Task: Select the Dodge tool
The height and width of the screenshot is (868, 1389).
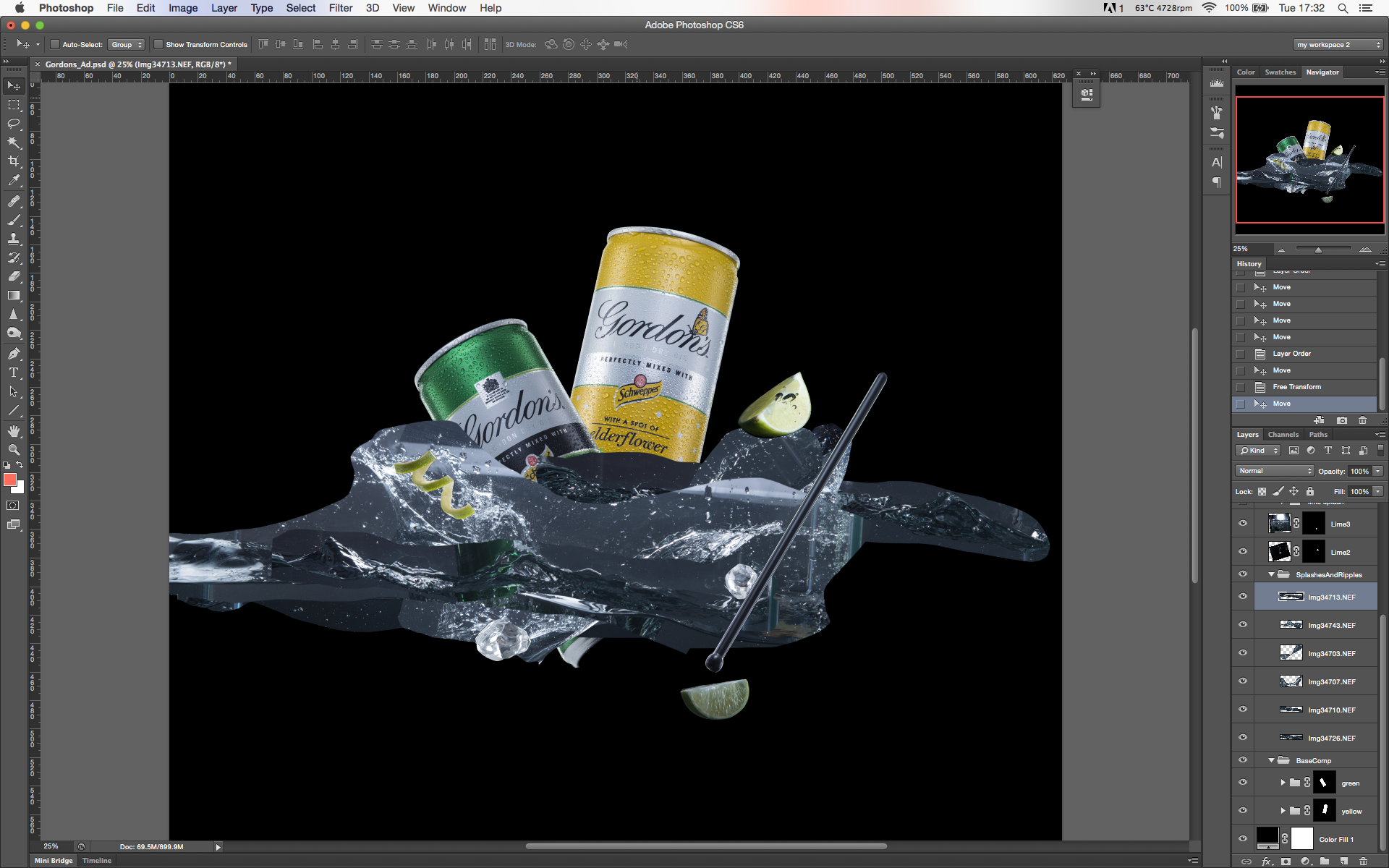Action: click(14, 333)
